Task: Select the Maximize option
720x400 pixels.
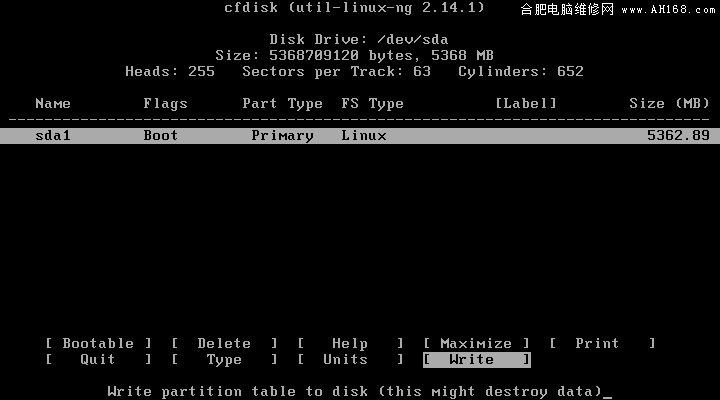Action: (476, 344)
